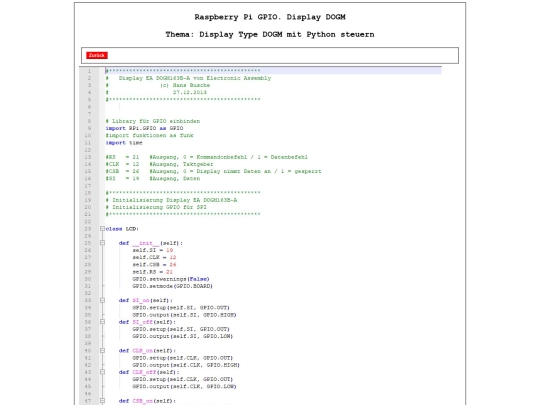Click line number 12 in the gutter
The image size is (540, 405).
(88, 150)
